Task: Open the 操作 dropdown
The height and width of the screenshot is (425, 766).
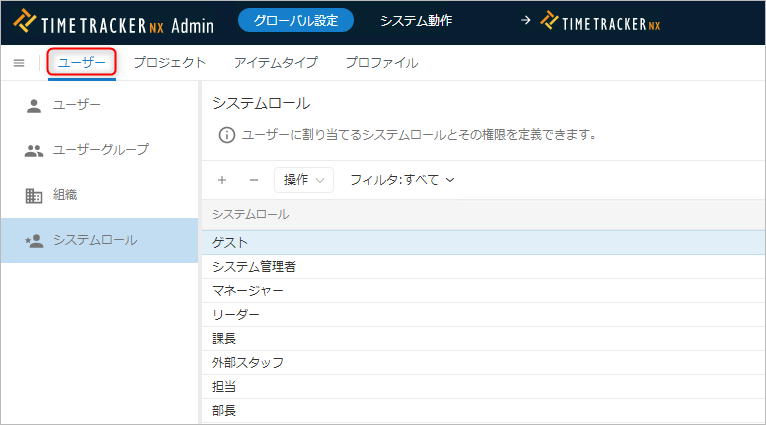Action: point(303,180)
